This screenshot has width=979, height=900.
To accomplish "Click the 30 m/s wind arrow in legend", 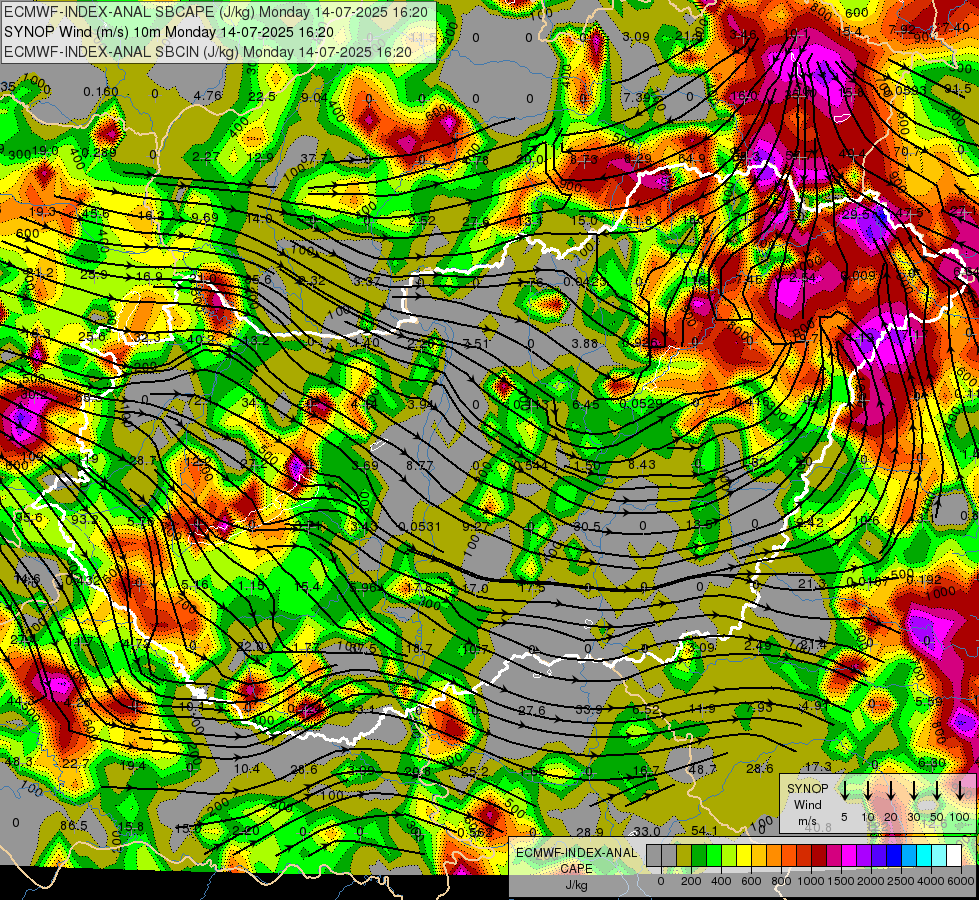I will pyautogui.click(x=913, y=791).
